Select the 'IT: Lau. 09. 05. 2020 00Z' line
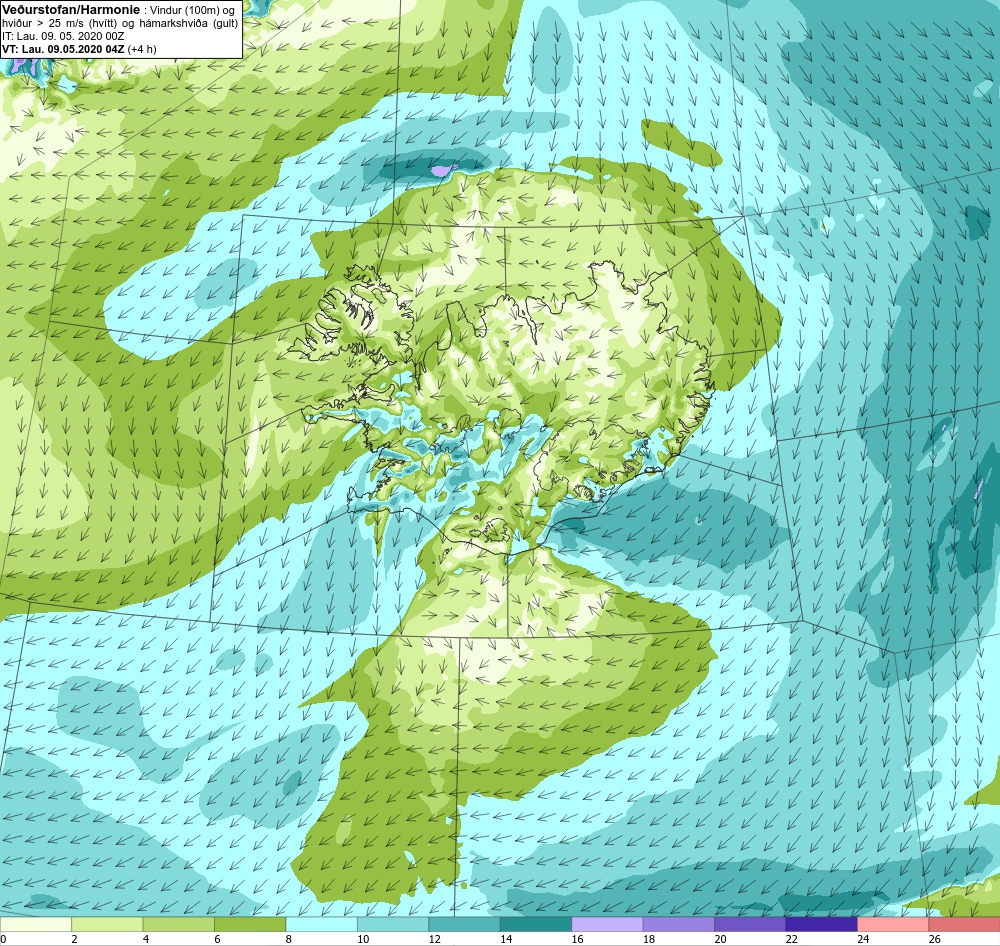This screenshot has height=946, width=1000. [62, 36]
